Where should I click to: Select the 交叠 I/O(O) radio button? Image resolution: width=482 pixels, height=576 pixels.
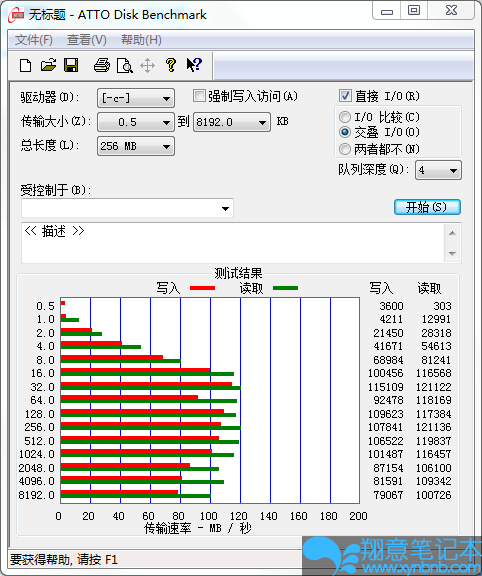pyautogui.click(x=345, y=132)
